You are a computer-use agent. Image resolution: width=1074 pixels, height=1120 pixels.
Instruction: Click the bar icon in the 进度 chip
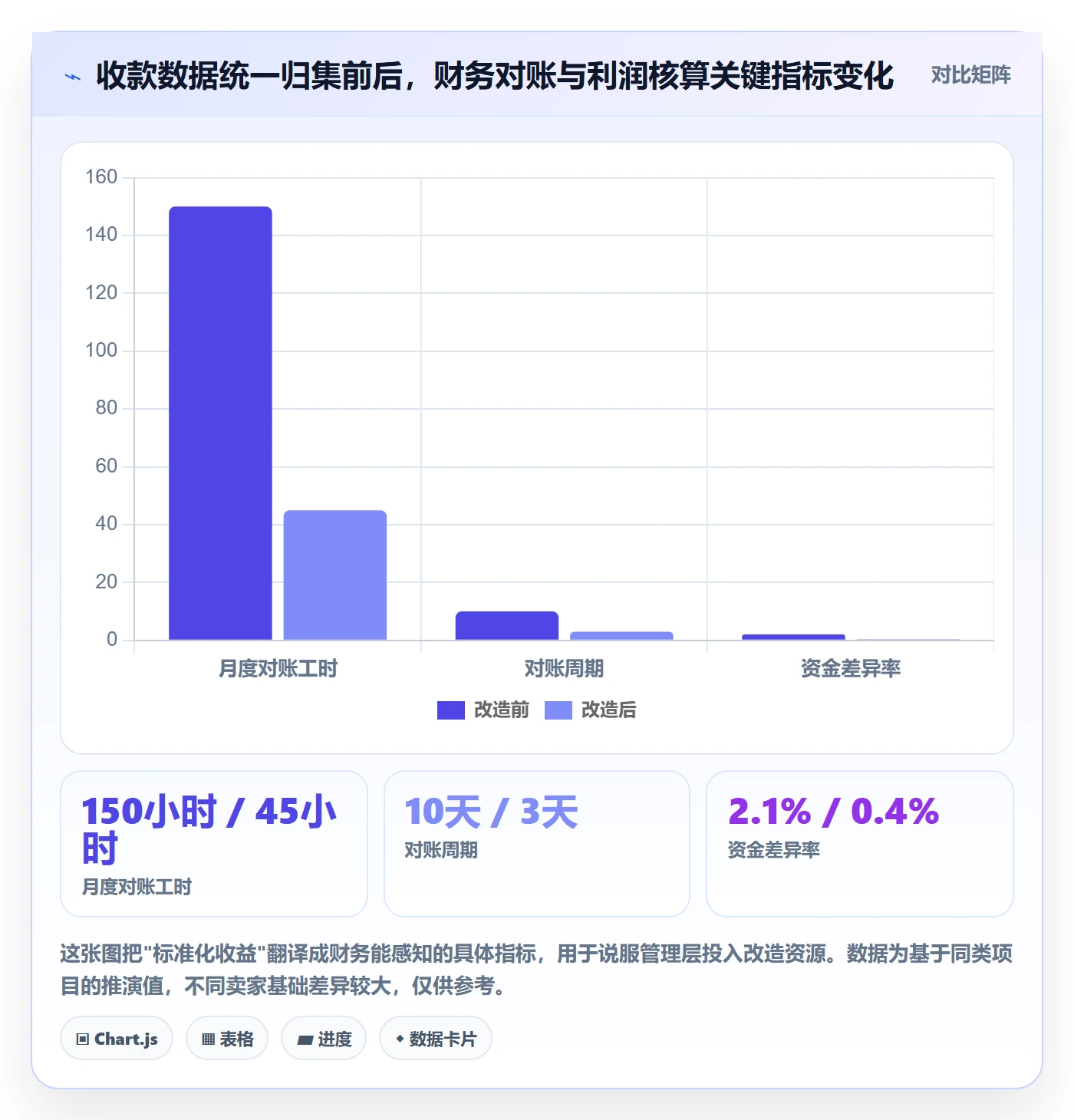pyautogui.click(x=305, y=1040)
